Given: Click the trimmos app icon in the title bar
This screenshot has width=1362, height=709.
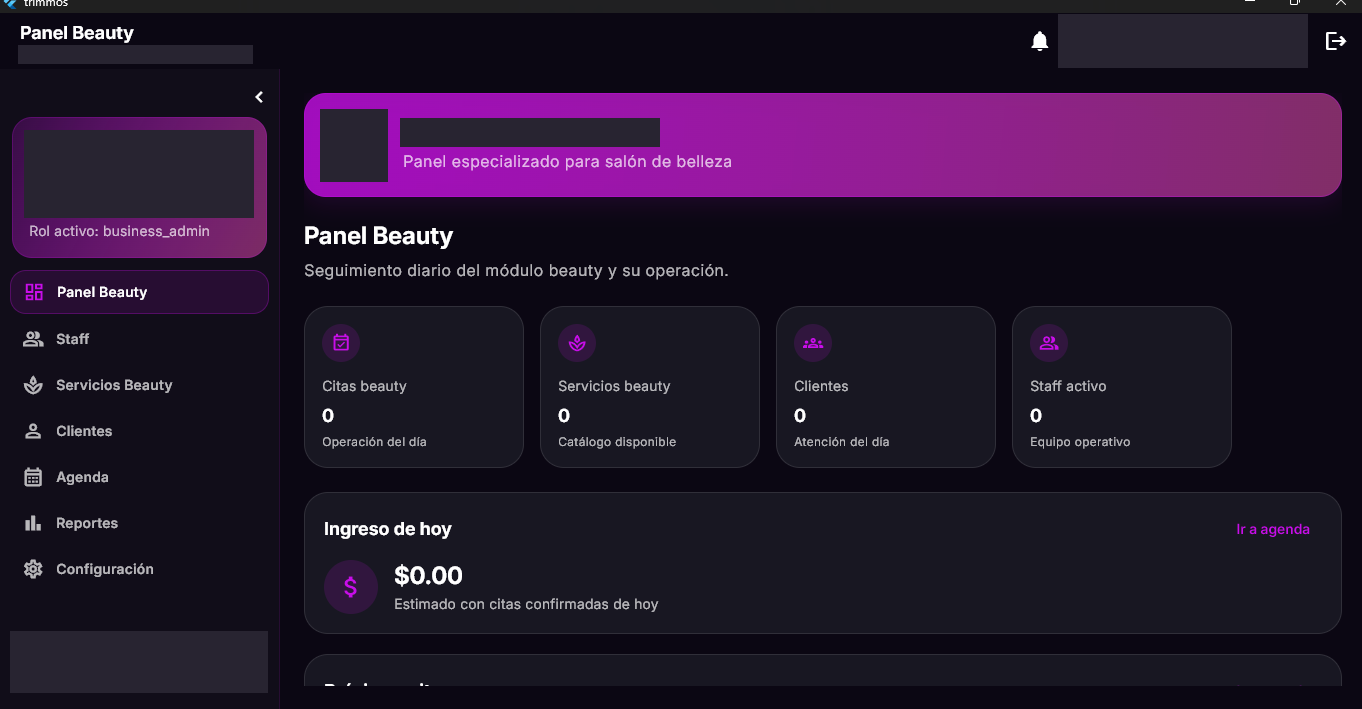Looking at the screenshot, I should point(10,4).
